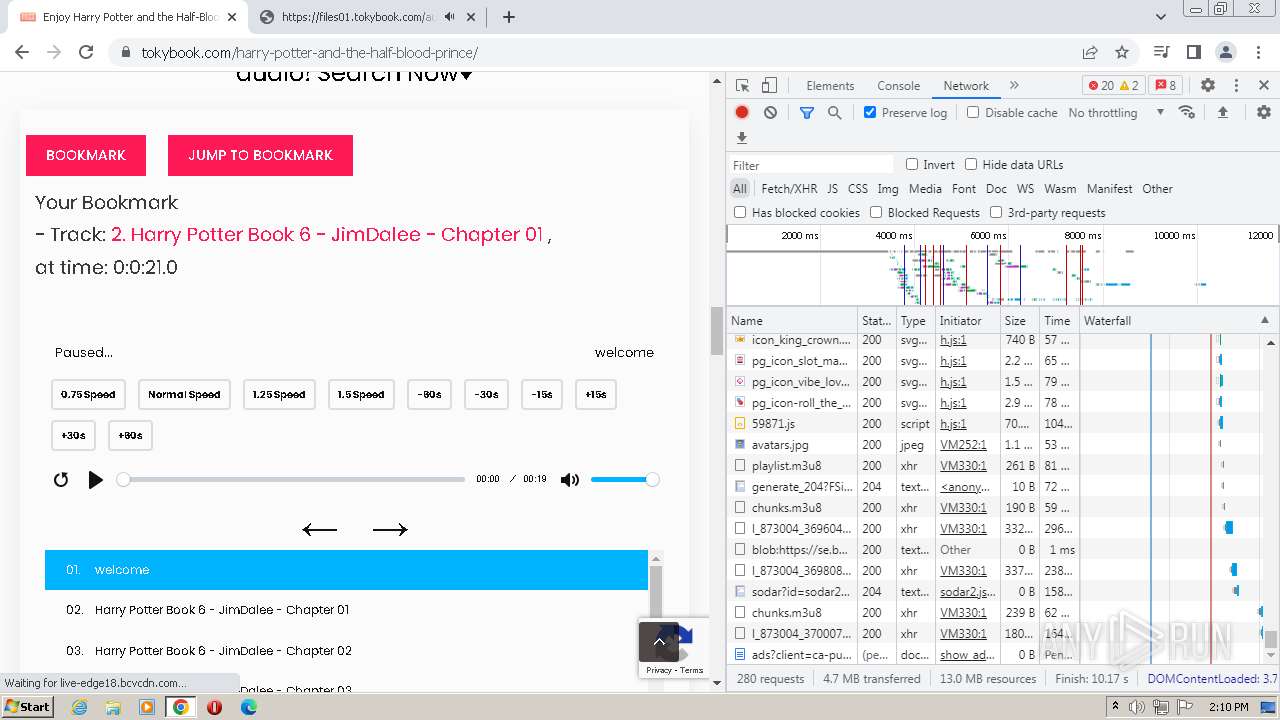Click the network Filter input field
The image size is (1280, 720).
(812, 165)
